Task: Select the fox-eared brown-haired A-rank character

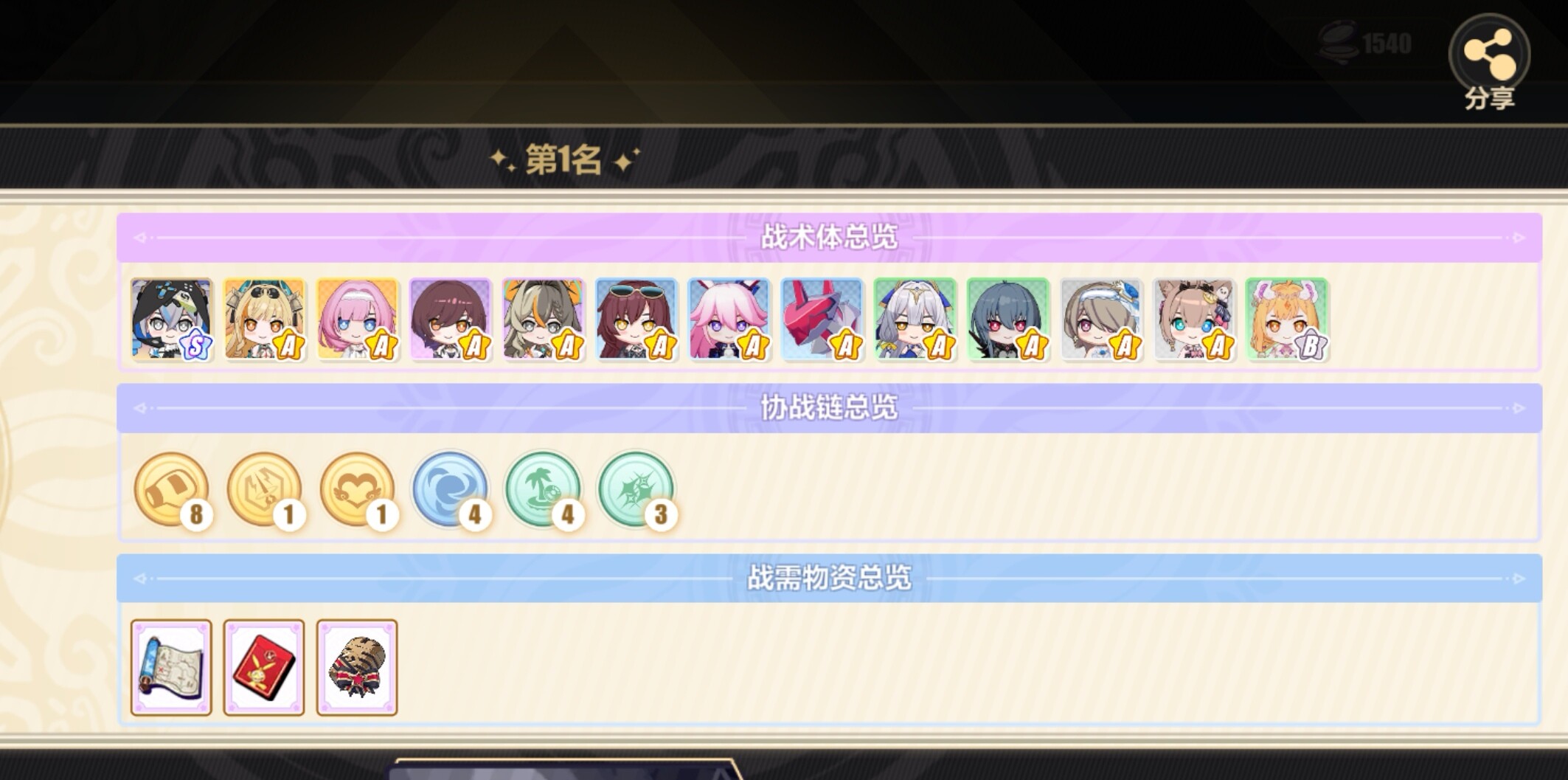Action: (x=1194, y=320)
